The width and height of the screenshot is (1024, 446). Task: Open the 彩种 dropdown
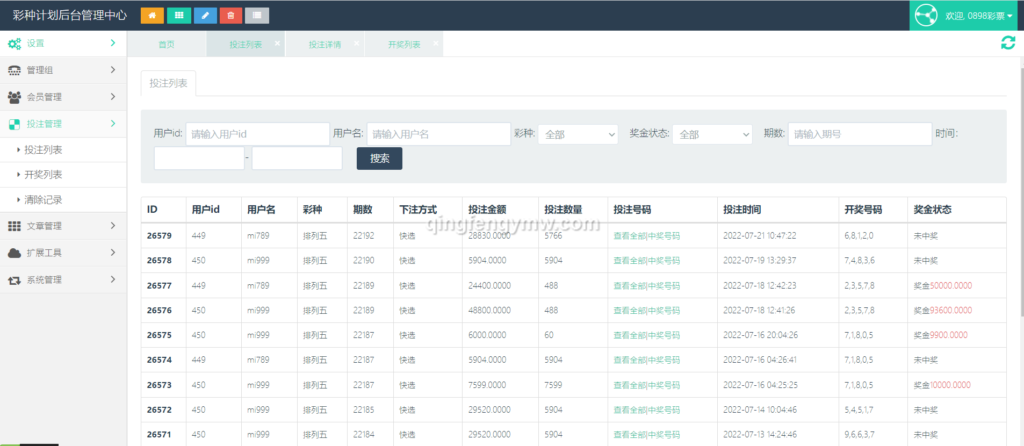point(578,134)
